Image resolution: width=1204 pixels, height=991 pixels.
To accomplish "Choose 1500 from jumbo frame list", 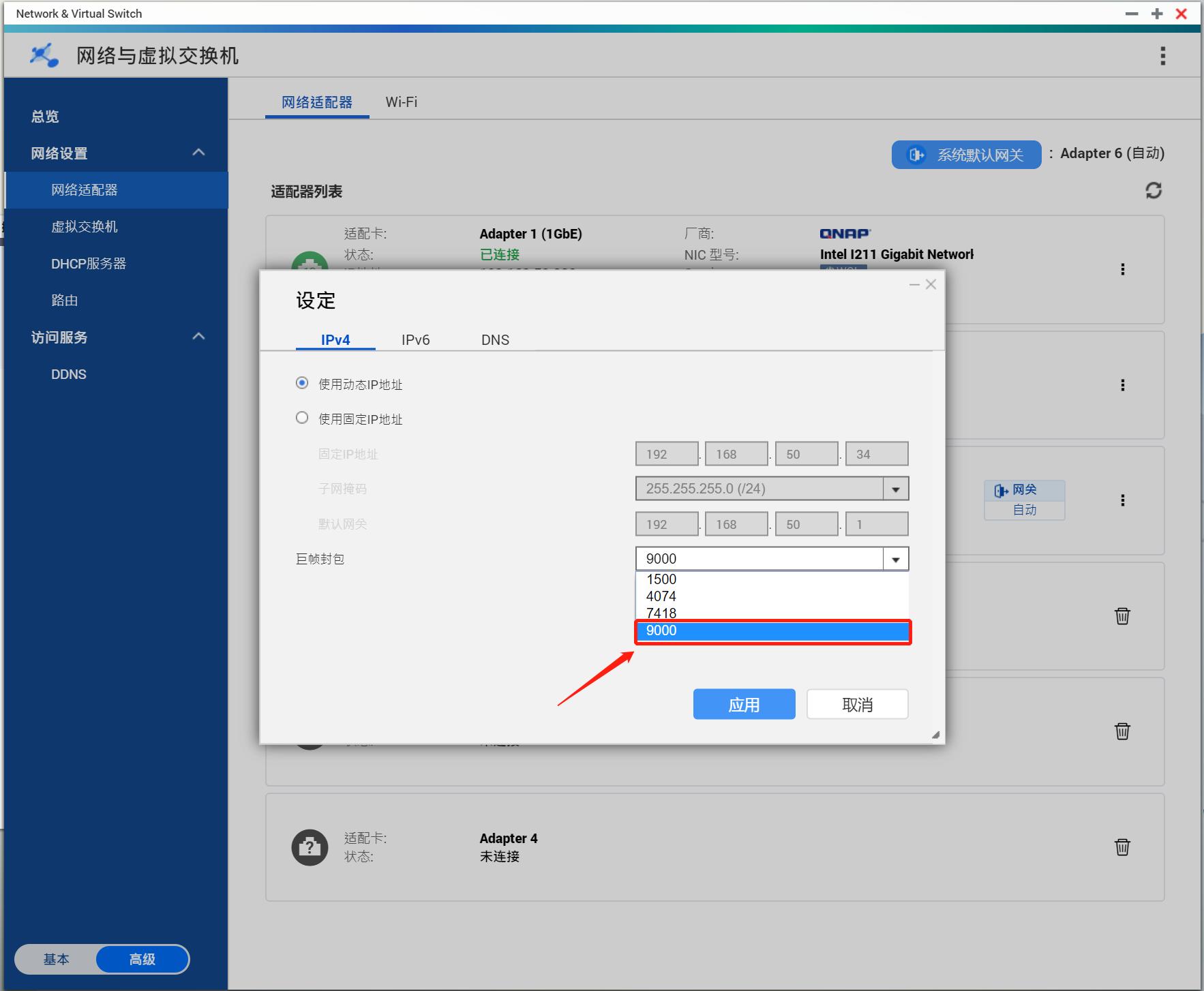I will click(661, 579).
